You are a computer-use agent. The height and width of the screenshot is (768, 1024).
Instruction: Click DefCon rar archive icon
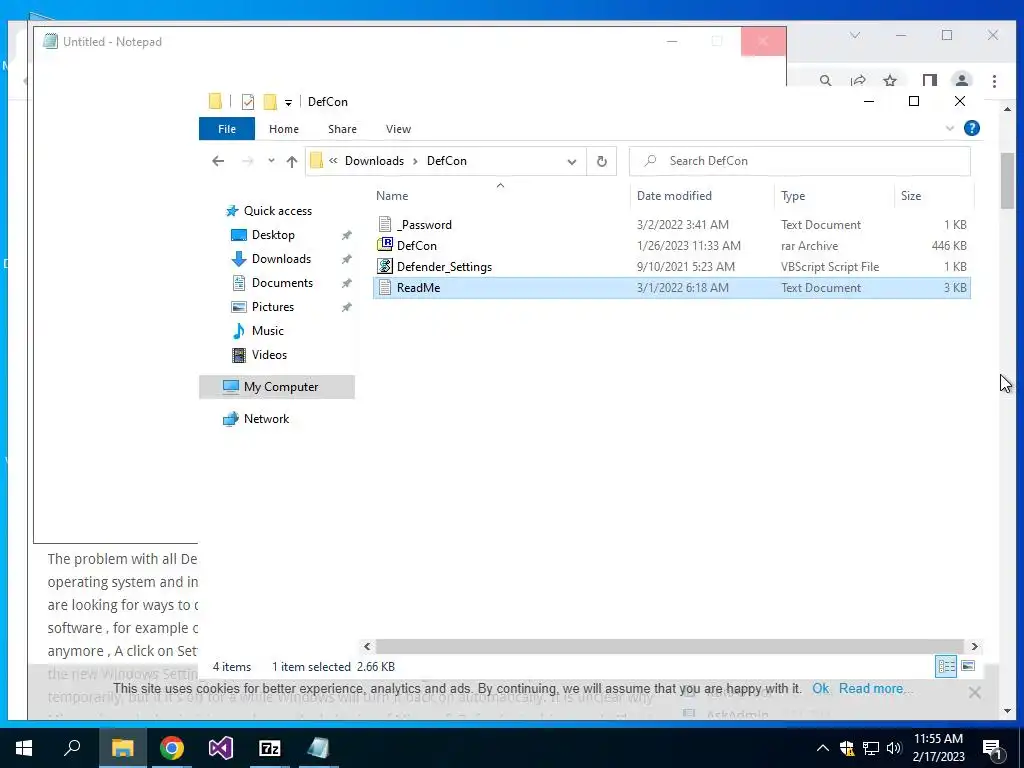(385, 245)
